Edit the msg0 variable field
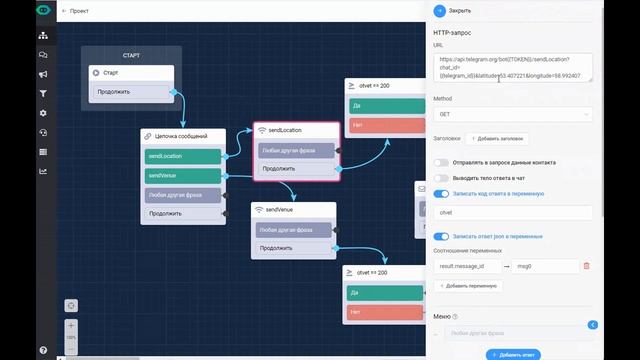Viewport: 640px width, 360px height. click(546, 266)
